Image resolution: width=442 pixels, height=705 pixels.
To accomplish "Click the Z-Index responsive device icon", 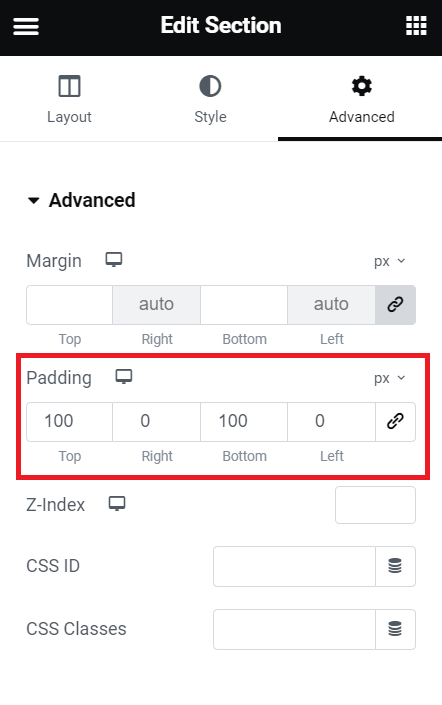I will [117, 504].
